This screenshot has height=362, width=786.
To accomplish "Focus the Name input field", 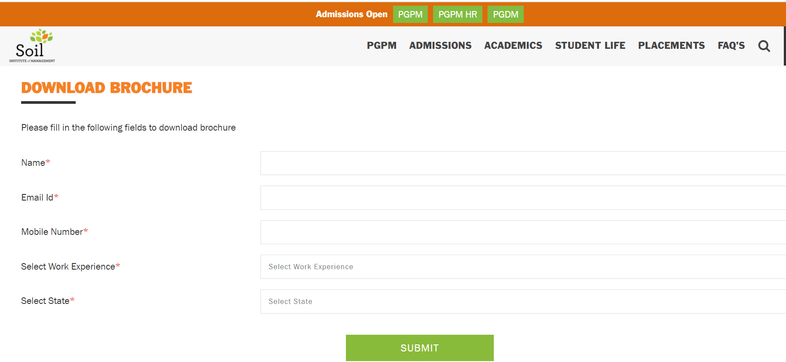I will pyautogui.click(x=523, y=163).
